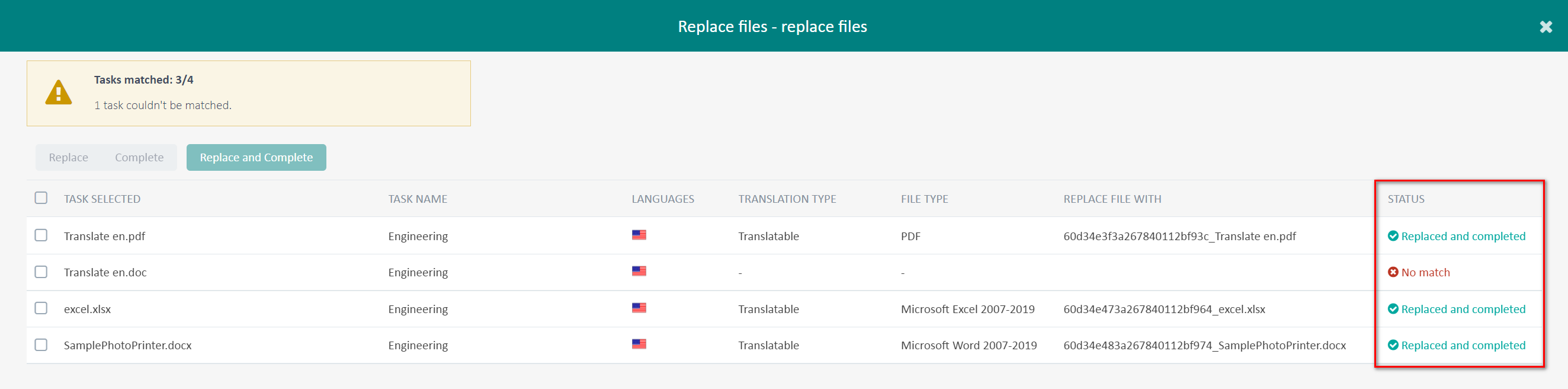This screenshot has height=389, width=1568.
Task: Click green check icon for excel.xlsx status
Action: click(1393, 308)
